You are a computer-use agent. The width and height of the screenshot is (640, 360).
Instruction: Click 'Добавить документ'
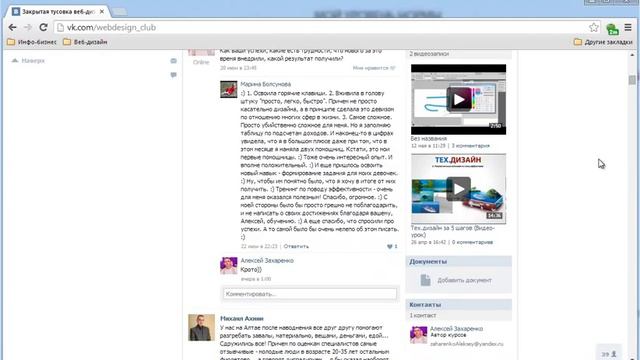click(464, 280)
